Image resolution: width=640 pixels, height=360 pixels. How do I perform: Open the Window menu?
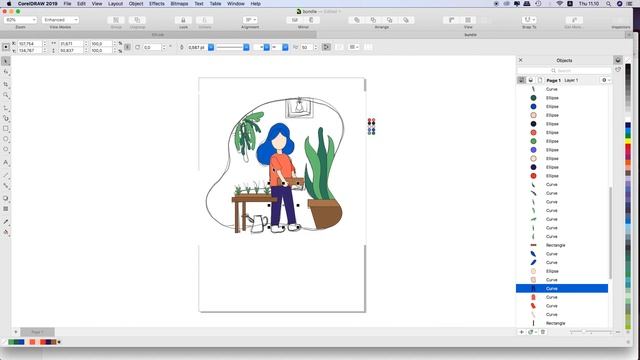(x=236, y=4)
